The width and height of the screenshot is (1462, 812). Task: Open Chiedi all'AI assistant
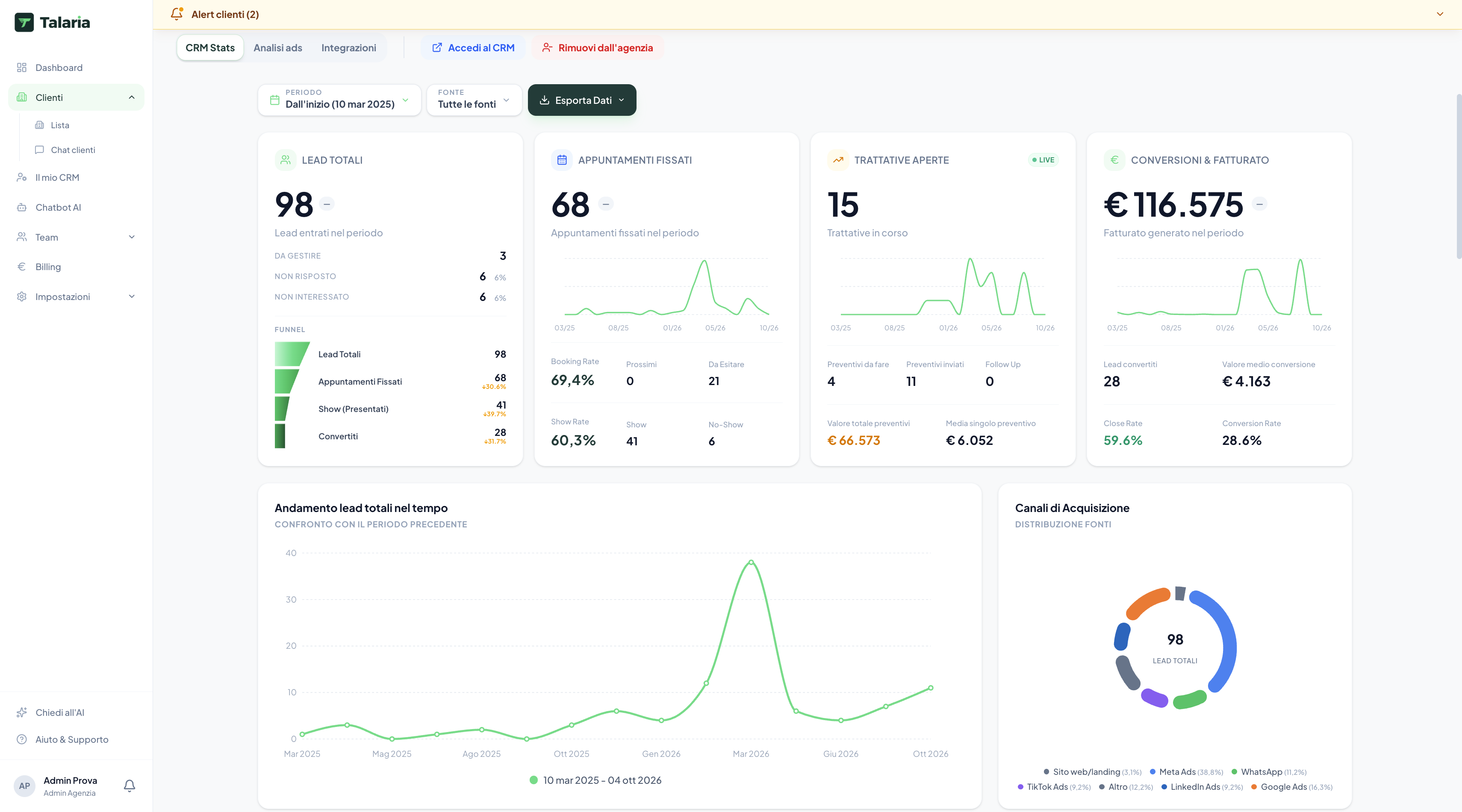point(76,713)
